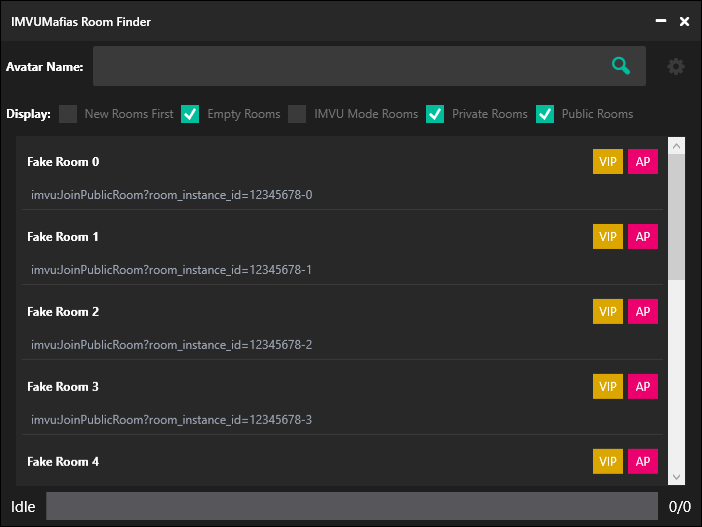The height and width of the screenshot is (527, 702).
Task: Minimize the Room Finder window
Action: pyautogui.click(x=661, y=21)
